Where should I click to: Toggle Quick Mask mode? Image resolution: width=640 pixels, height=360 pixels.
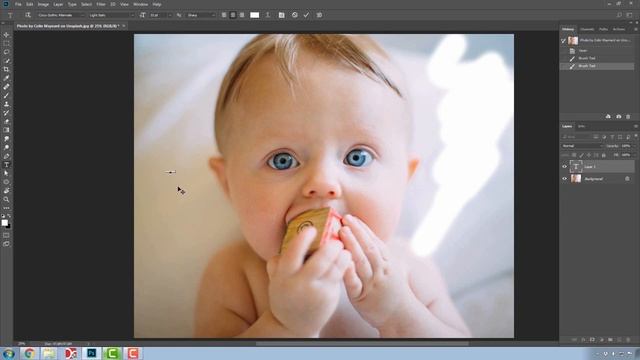click(x=6, y=235)
